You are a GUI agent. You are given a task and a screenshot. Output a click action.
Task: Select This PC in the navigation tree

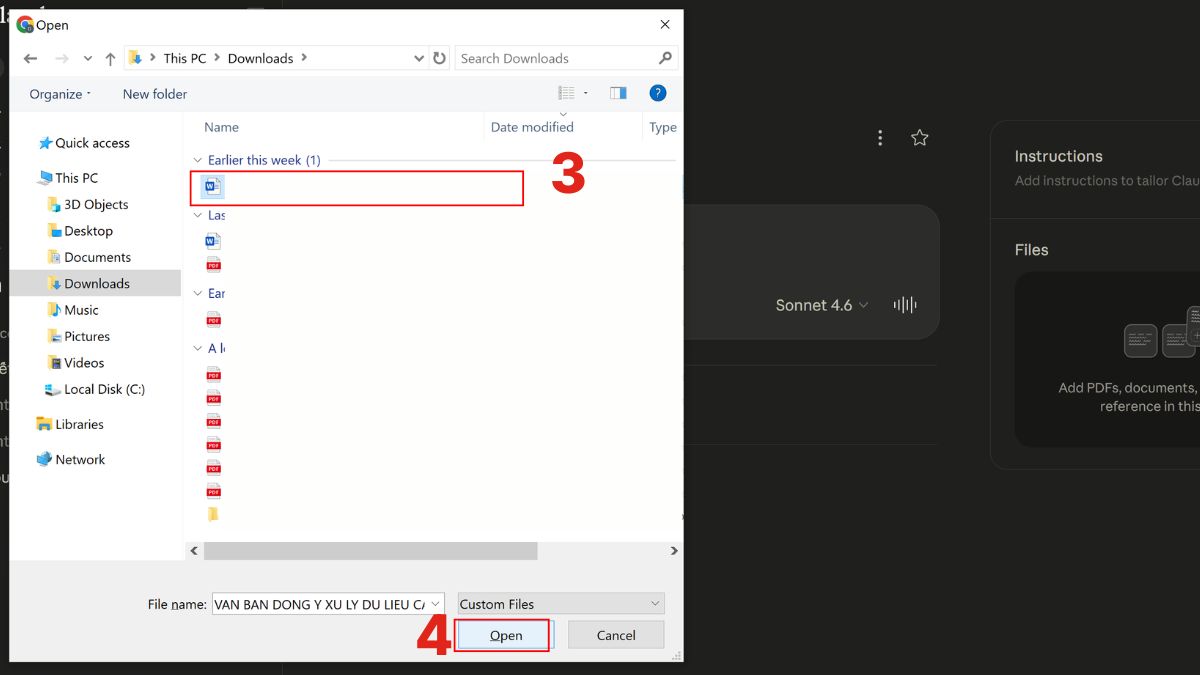(76, 178)
